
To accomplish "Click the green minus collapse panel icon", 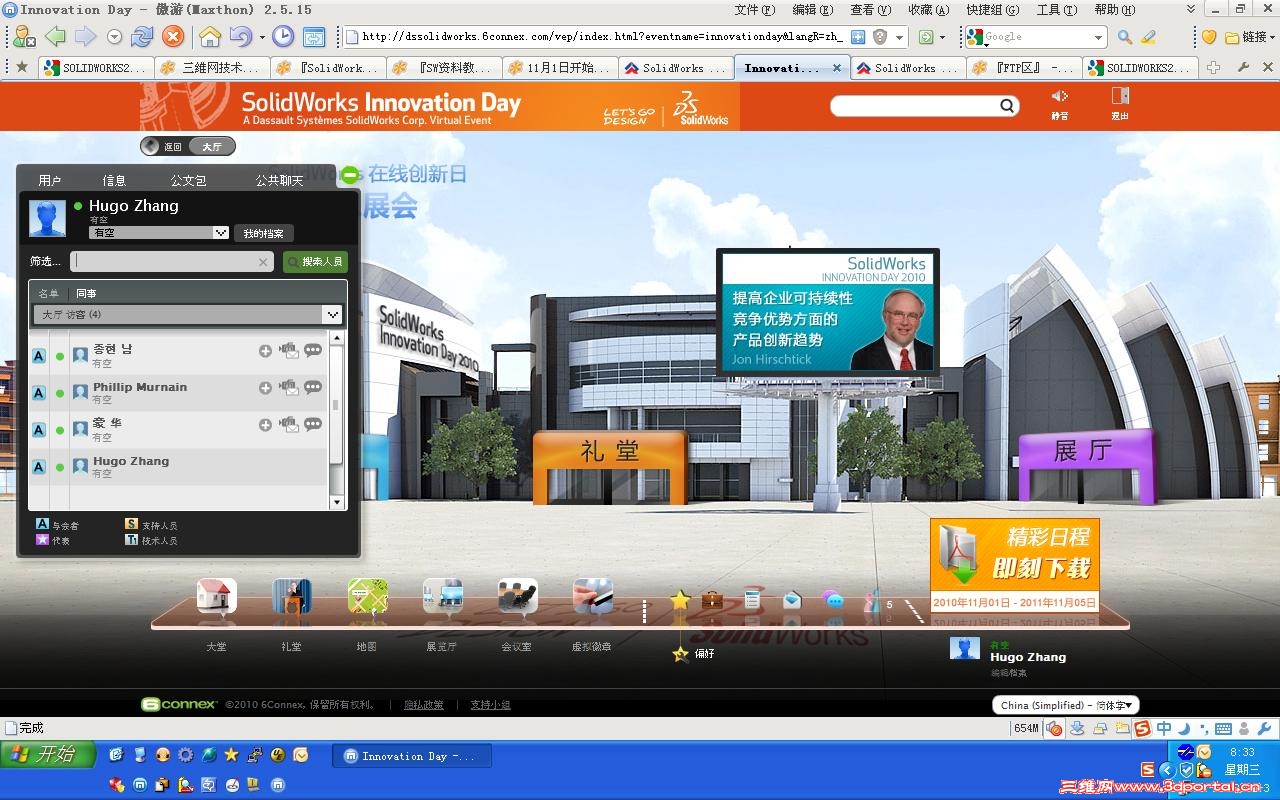I will click(x=350, y=176).
